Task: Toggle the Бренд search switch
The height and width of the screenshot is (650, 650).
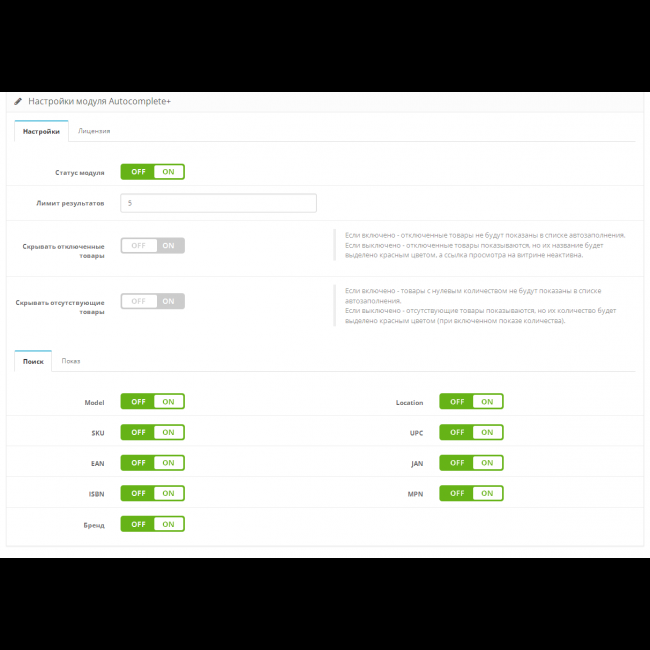Action: [152, 524]
